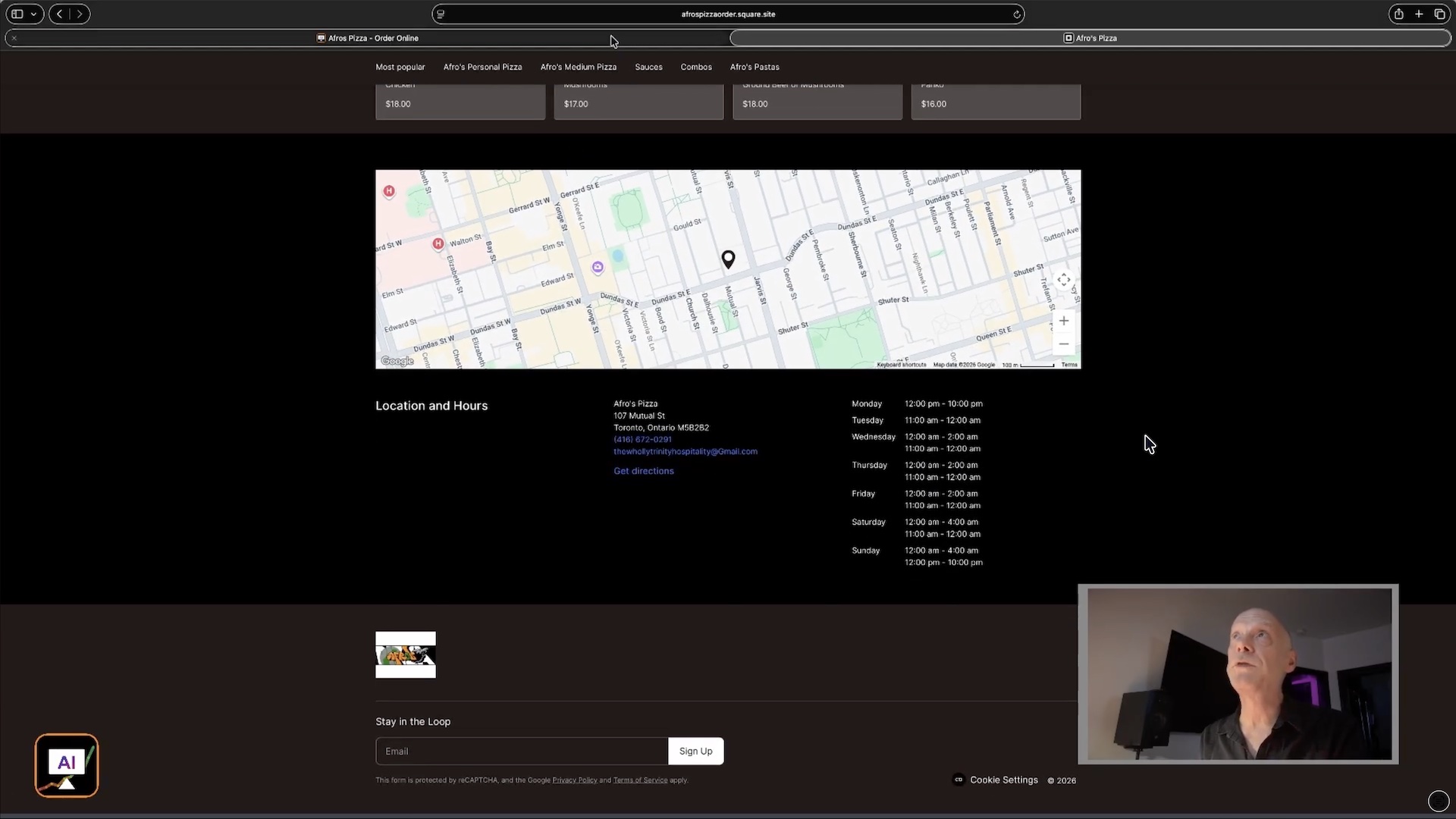Select the Afro's Medium Pizza category
The image size is (1456, 819).
[578, 67]
